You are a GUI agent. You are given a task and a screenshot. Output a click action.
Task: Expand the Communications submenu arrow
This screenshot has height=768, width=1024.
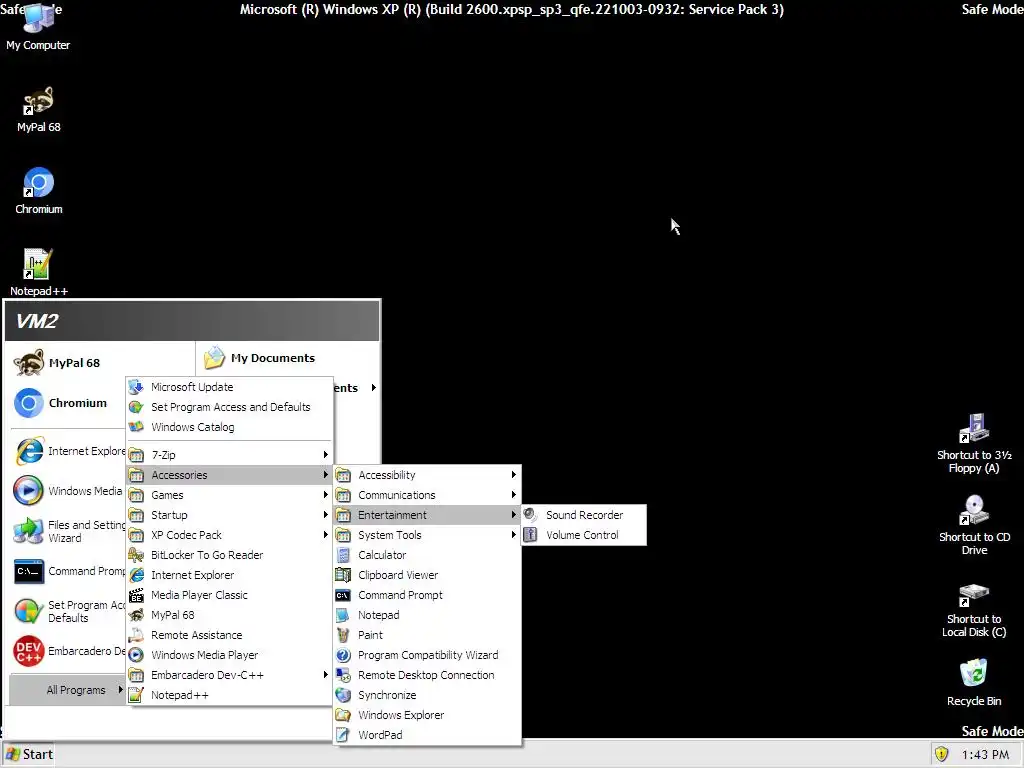(x=513, y=495)
